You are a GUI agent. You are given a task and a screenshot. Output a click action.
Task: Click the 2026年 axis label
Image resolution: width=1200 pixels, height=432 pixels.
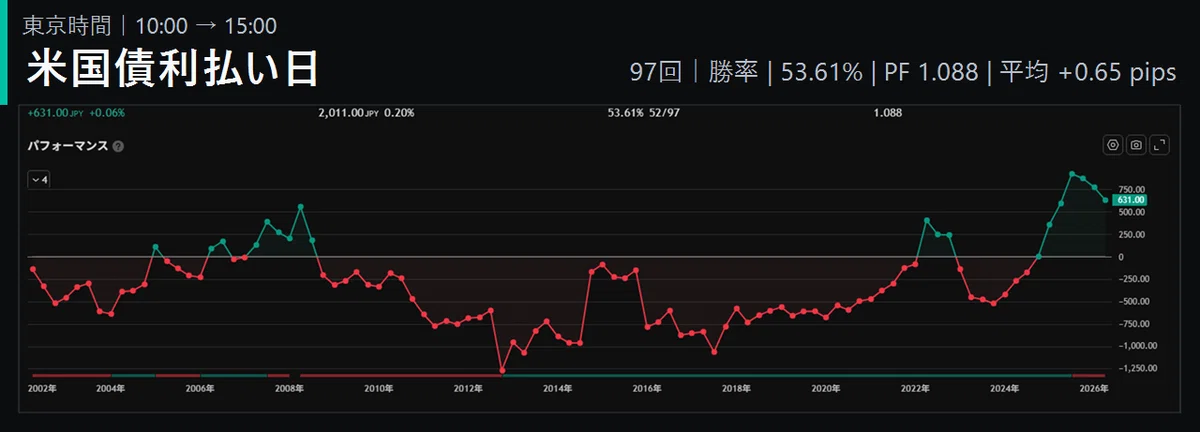[x=1094, y=388]
